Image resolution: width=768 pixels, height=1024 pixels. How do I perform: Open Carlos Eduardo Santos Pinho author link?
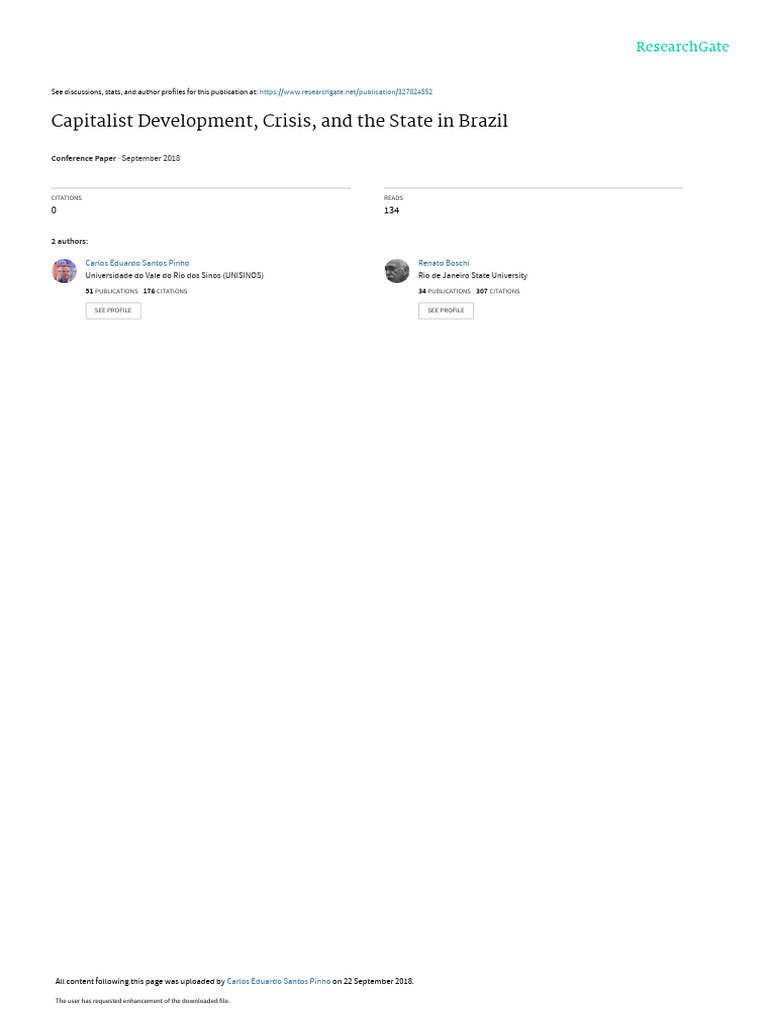pos(137,263)
